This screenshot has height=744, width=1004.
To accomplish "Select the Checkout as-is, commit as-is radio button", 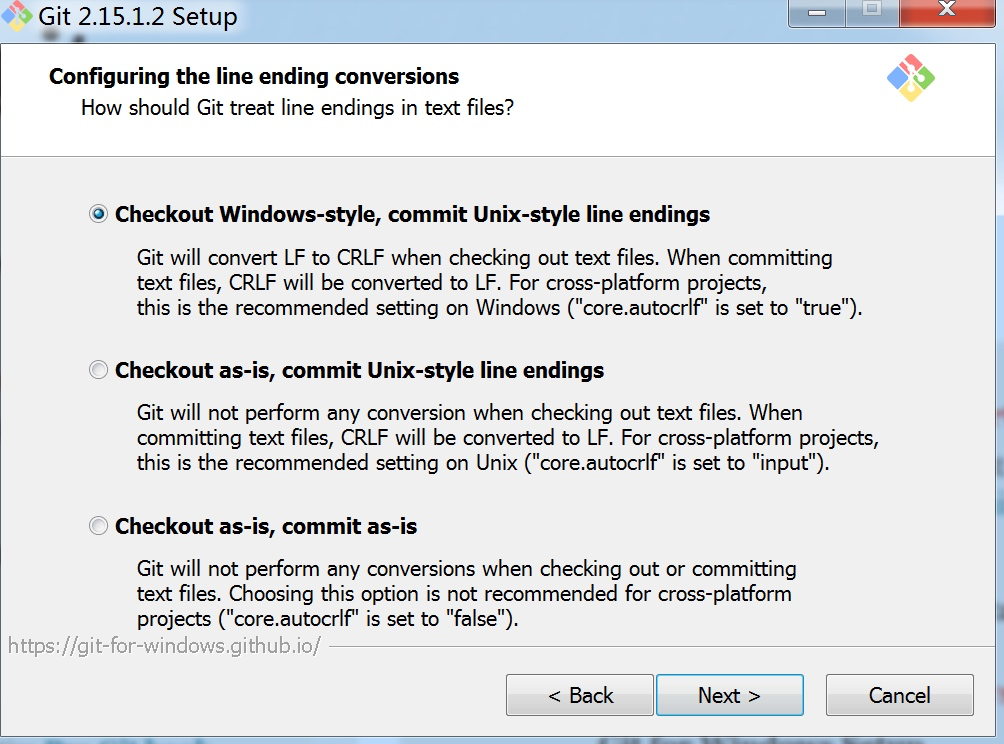I will click(x=99, y=526).
